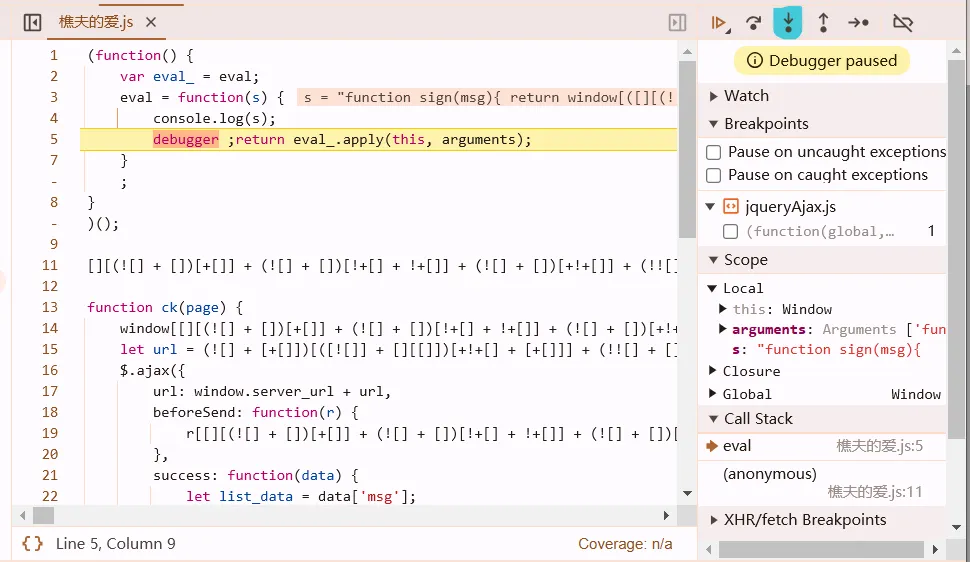Click the 'Line 5, Column 9' status text
The image size is (970, 562).
tap(116, 543)
